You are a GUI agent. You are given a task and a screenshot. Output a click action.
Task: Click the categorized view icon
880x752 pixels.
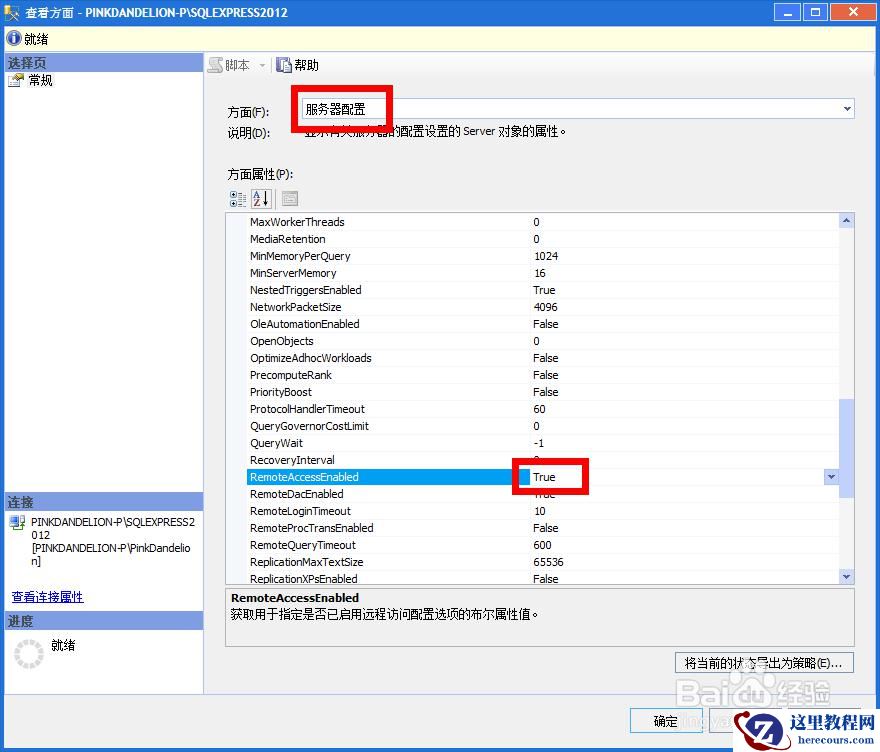click(238, 199)
